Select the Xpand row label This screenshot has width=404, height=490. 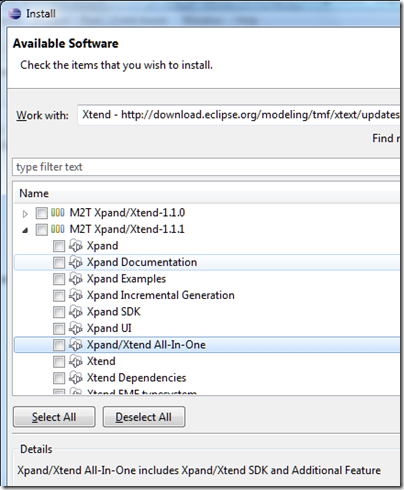103,246
